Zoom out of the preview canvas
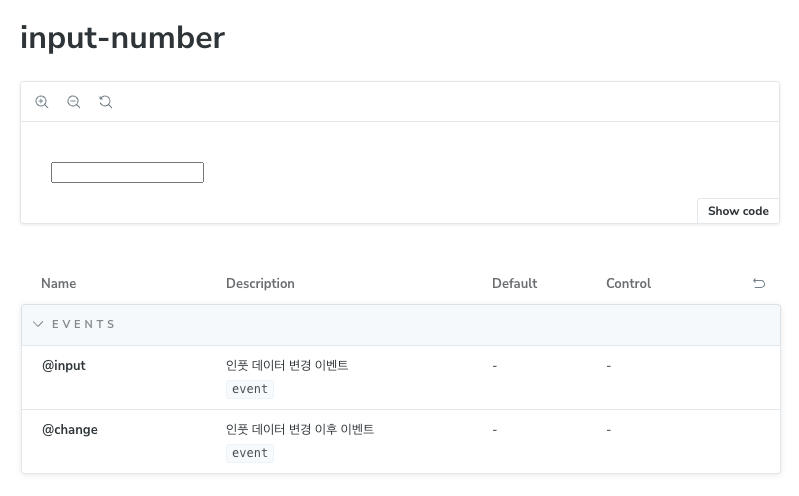This screenshot has height=496, width=799. pos(74,102)
